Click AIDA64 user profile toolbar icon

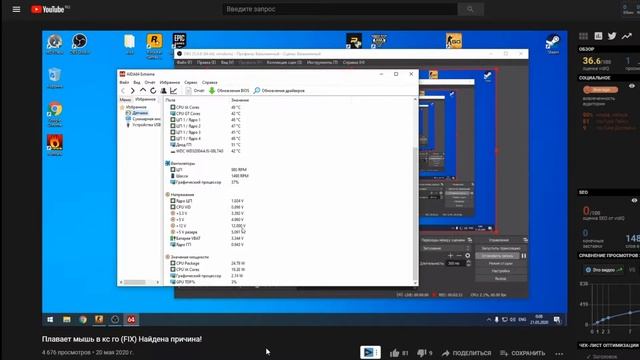click(x=163, y=91)
